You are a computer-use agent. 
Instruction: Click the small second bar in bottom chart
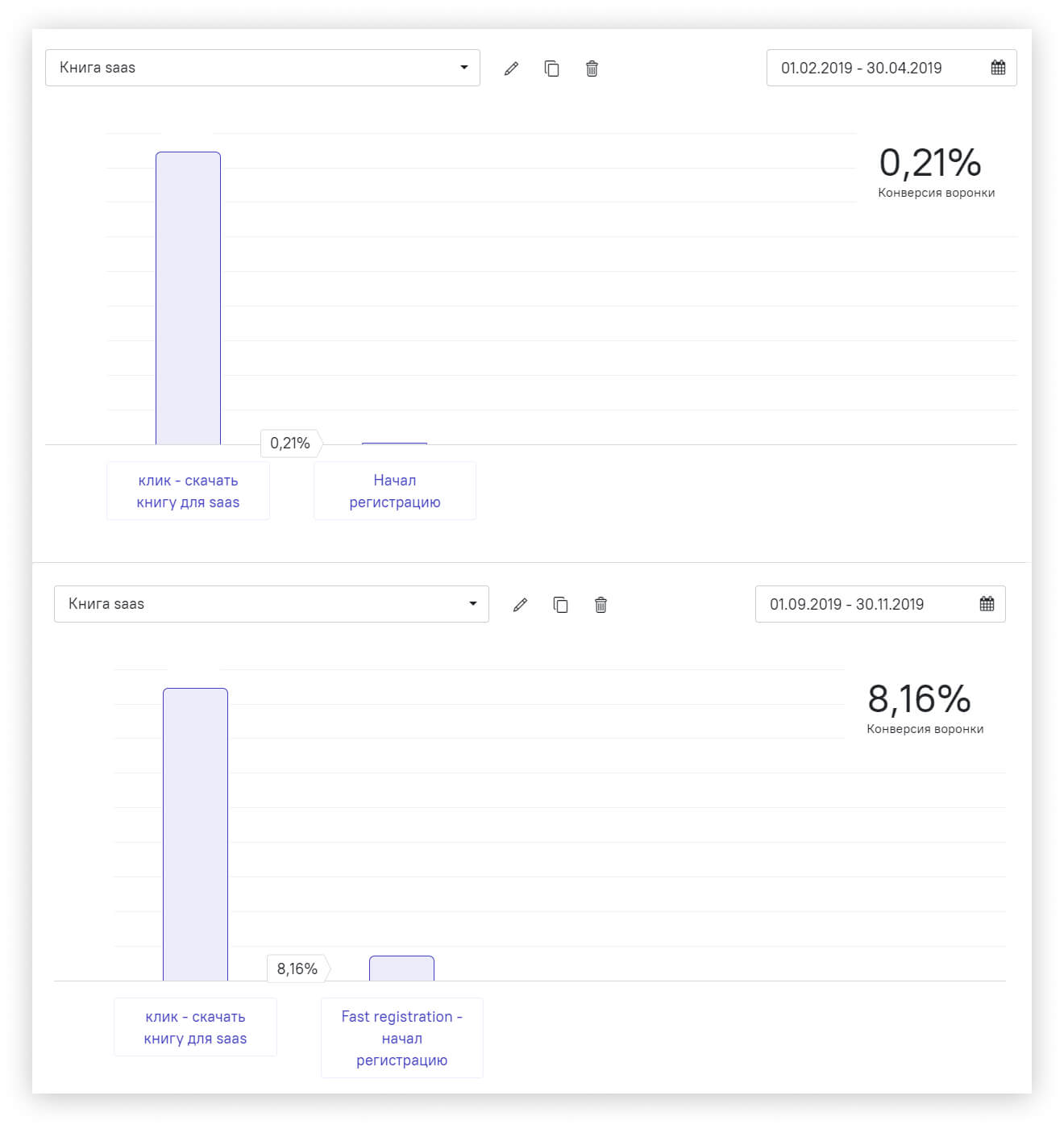(401, 969)
